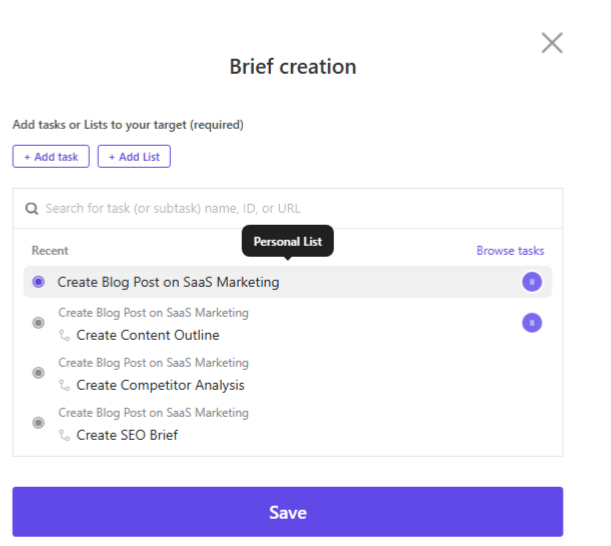This screenshot has height=546, width=611.
Task: Close the Brief creation dialog
Action: point(551,42)
